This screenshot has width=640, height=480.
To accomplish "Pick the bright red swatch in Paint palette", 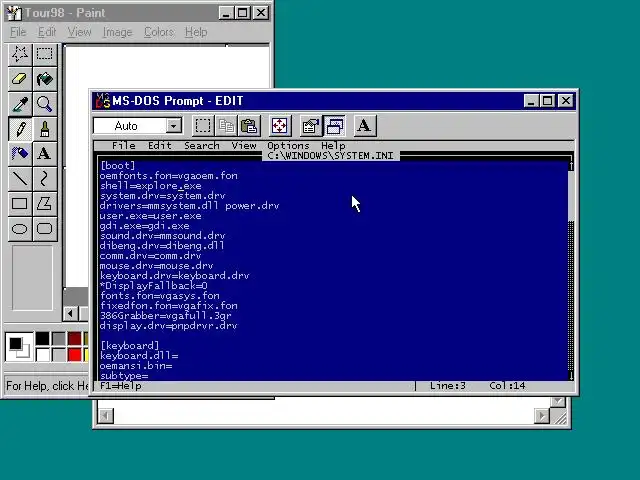I will click(x=74, y=354).
